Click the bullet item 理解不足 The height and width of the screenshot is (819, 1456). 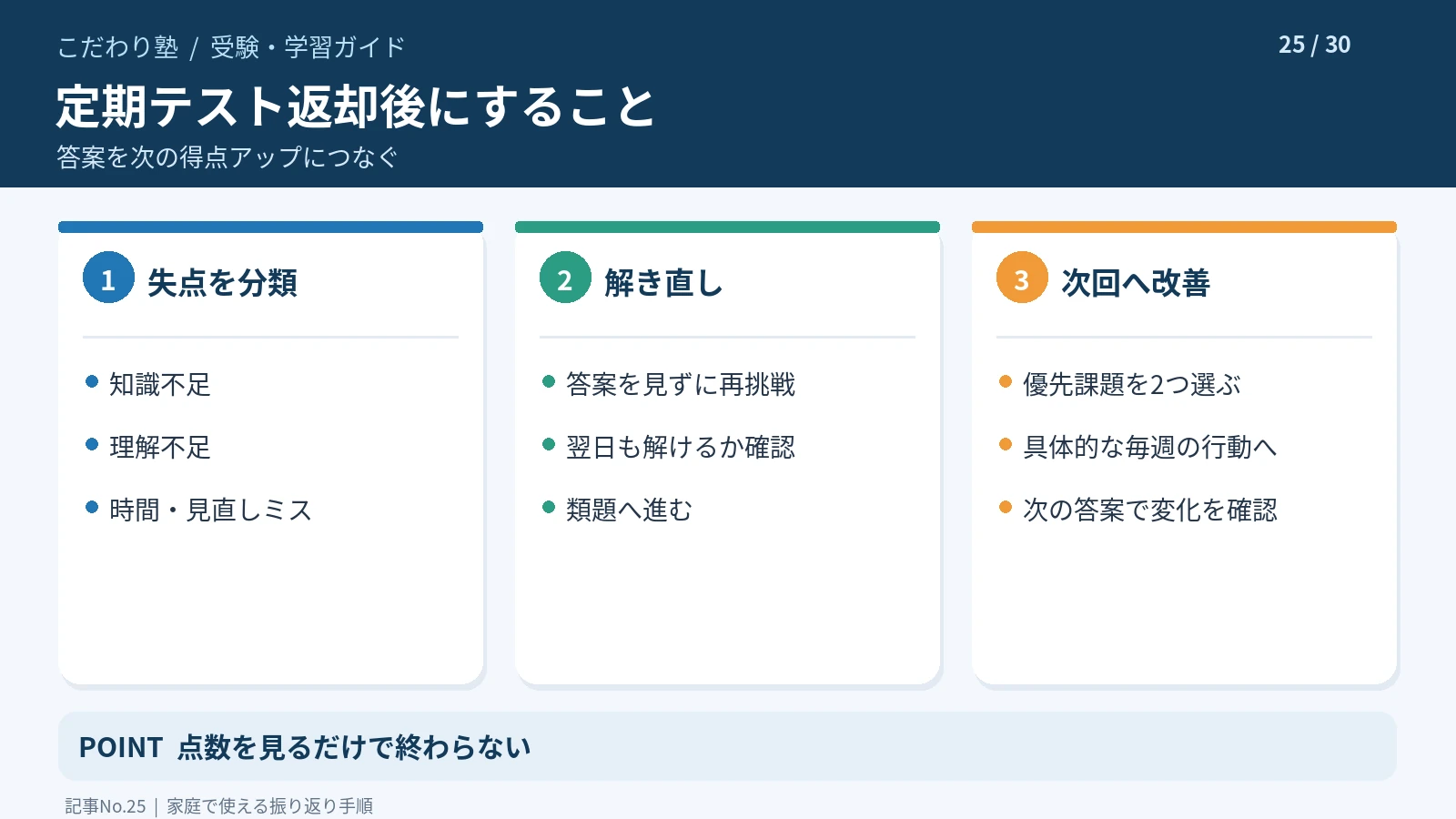(x=160, y=448)
